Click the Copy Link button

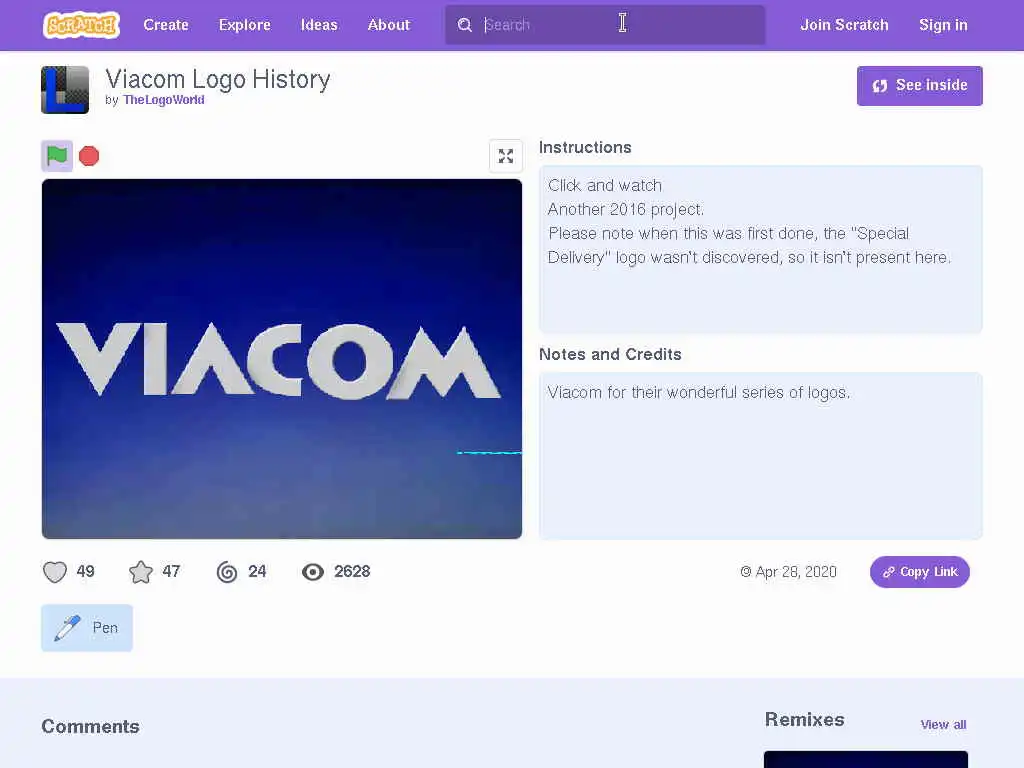coord(920,572)
